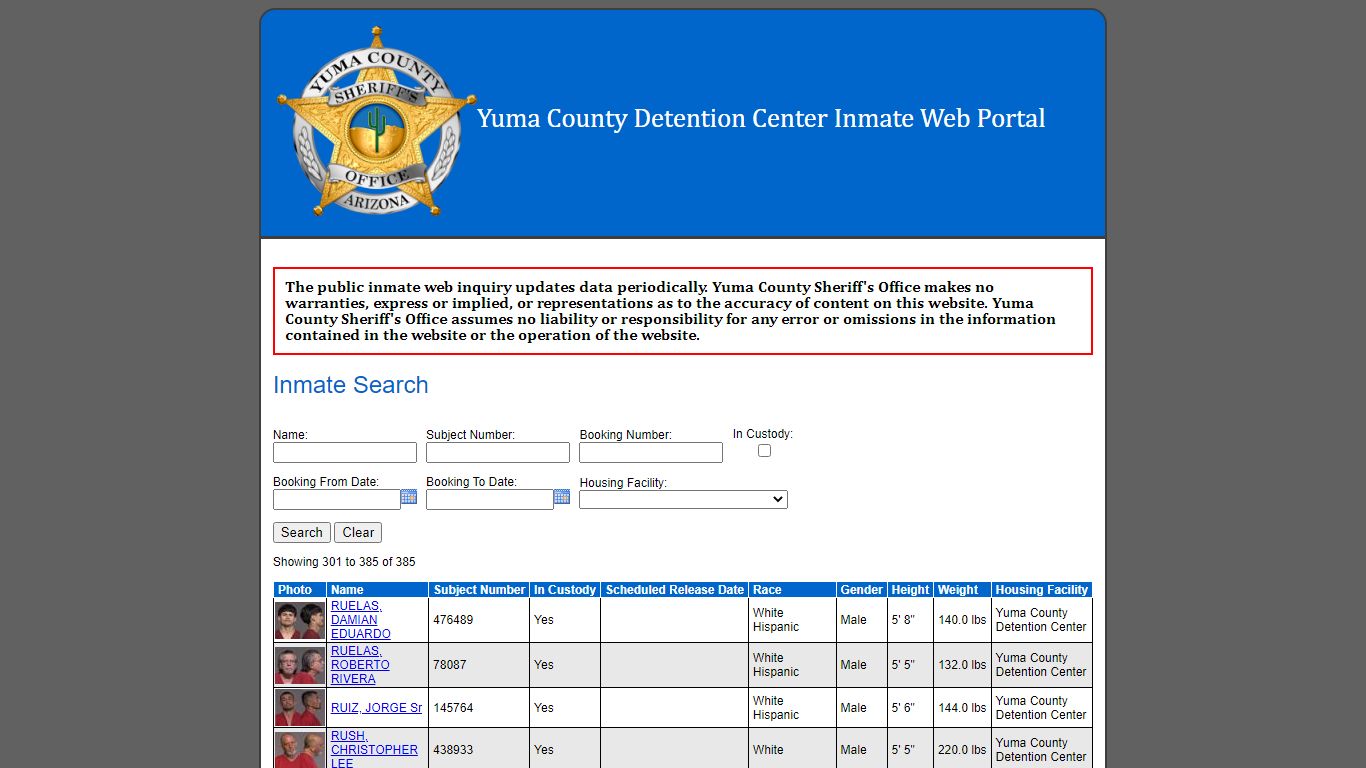
Task: Open inmate record RUELAS, DAMIAN EDUARDO
Action: point(360,620)
